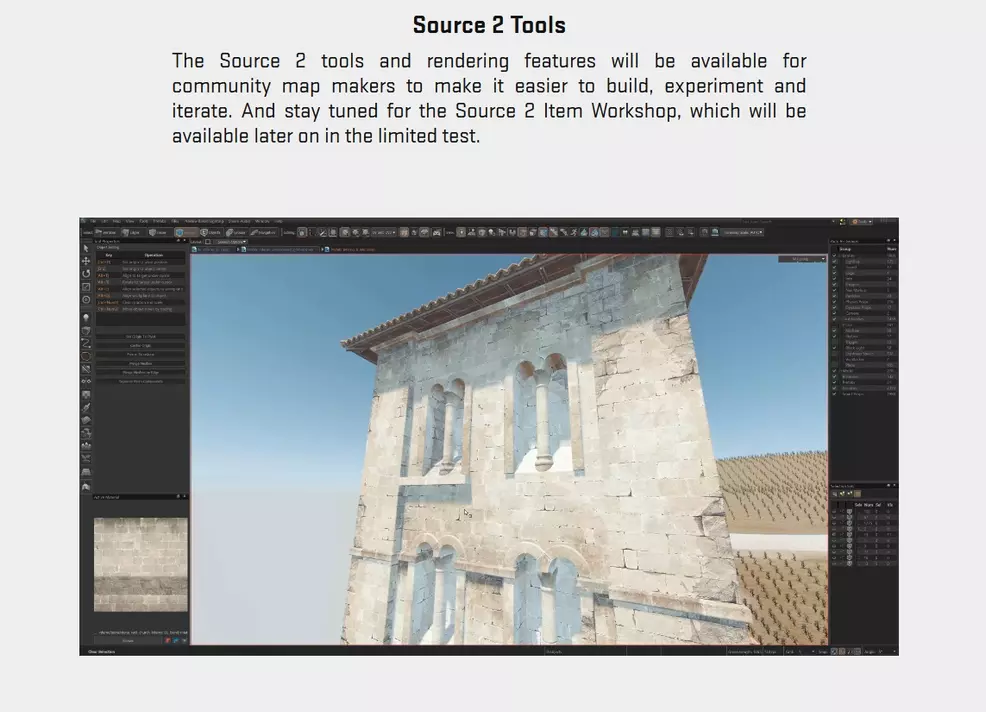Image resolution: width=986 pixels, height=712 pixels.
Task: Switch selection mode to Objects
Action: point(211,233)
